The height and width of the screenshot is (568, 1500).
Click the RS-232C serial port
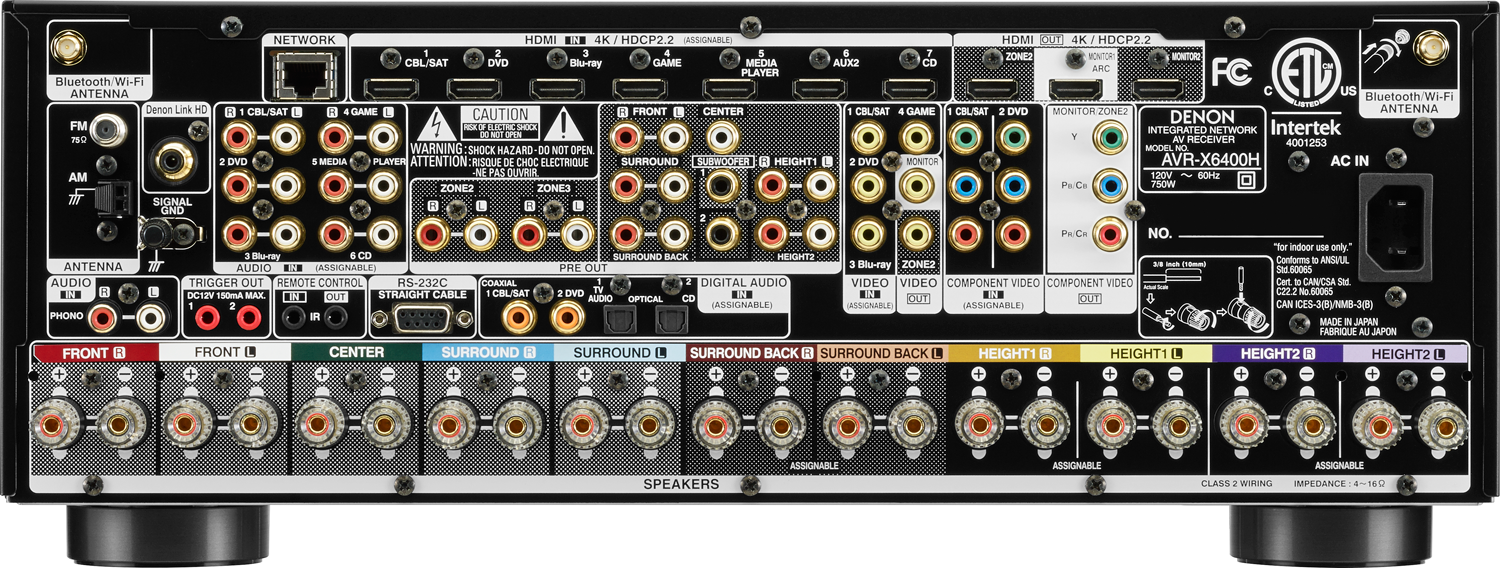(423, 318)
